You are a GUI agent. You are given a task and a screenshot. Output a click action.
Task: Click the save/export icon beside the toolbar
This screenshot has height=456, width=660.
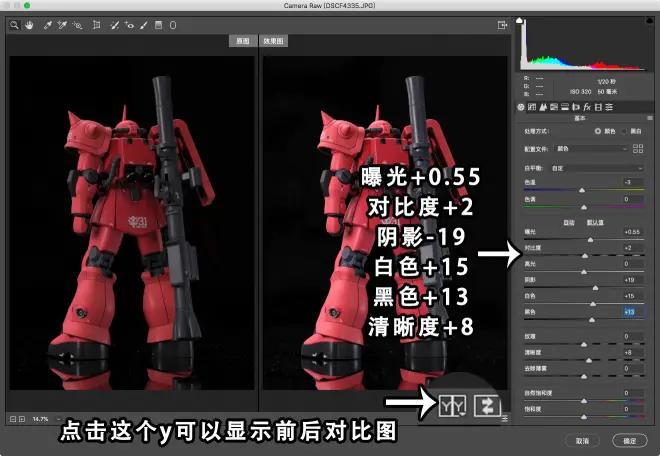pos(502,25)
